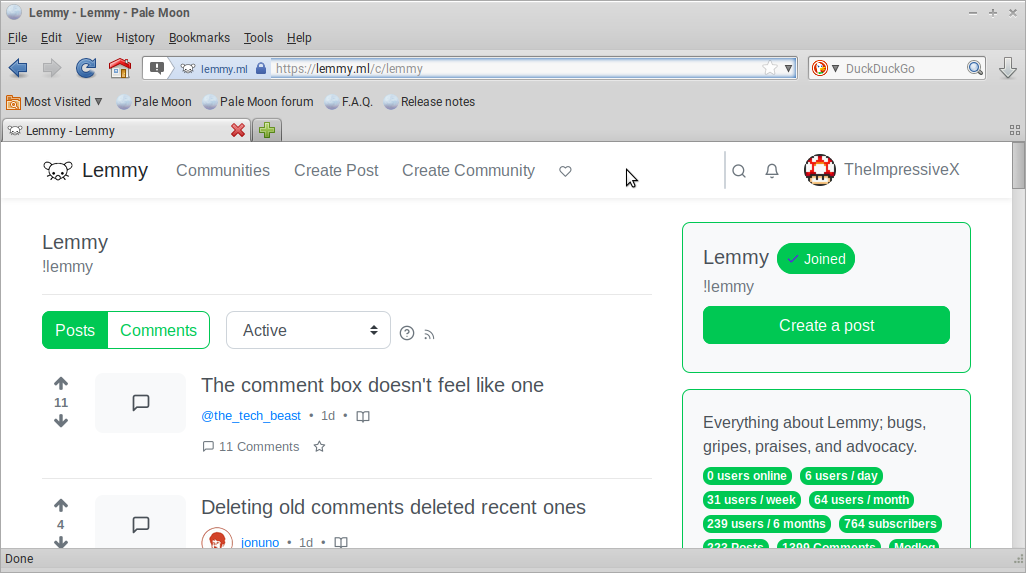Open the Pale Moon forum bookmark
The image size is (1026, 573).
(258, 101)
